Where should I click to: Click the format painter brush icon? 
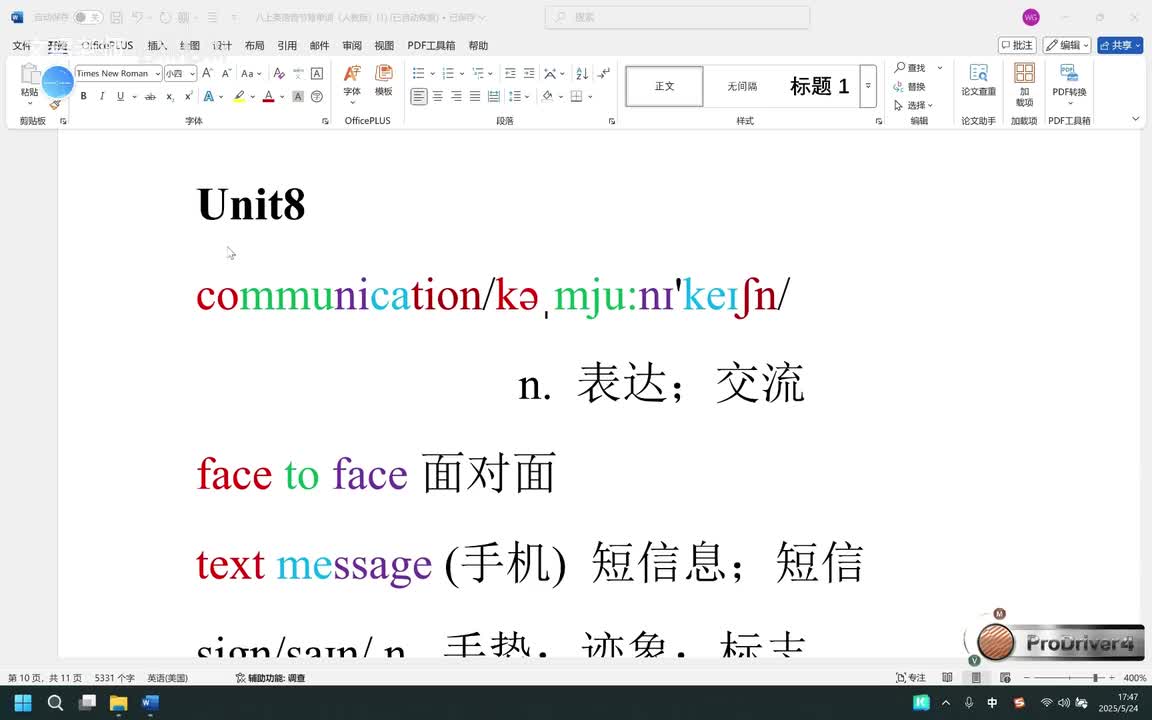click(55, 104)
